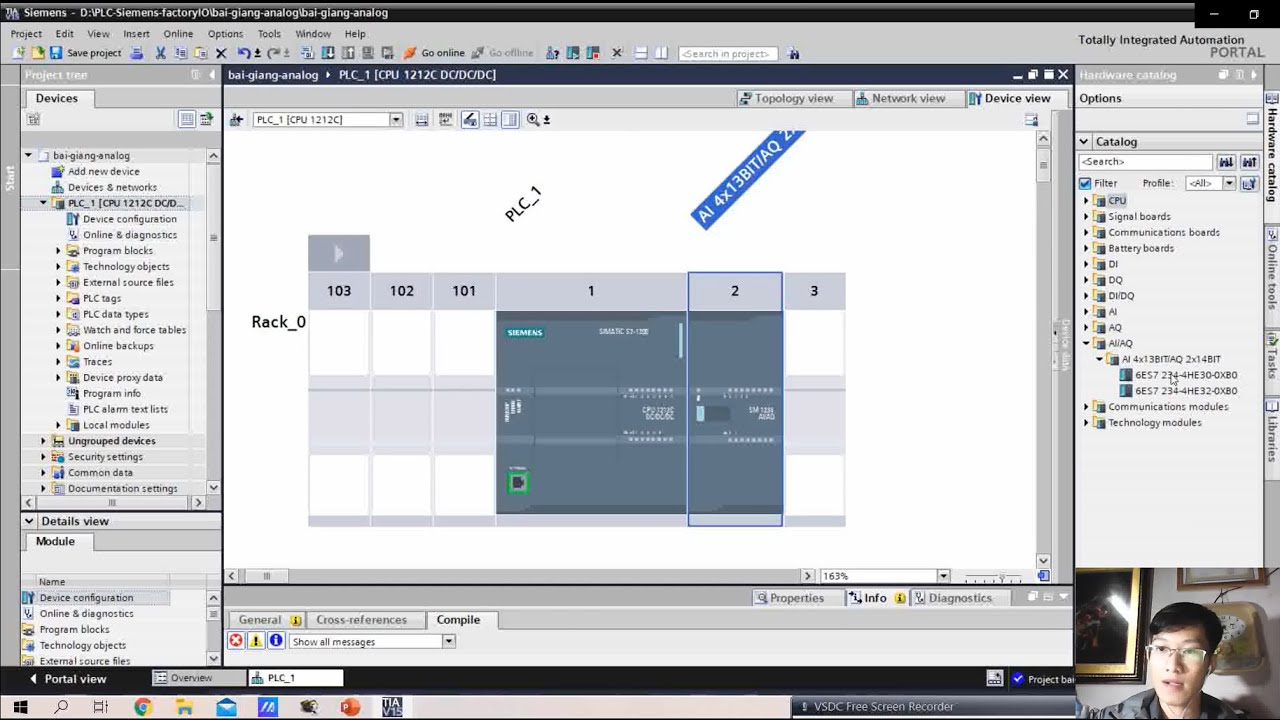1280x720 pixels.
Task: Open the Options menu
Action: tap(225, 34)
